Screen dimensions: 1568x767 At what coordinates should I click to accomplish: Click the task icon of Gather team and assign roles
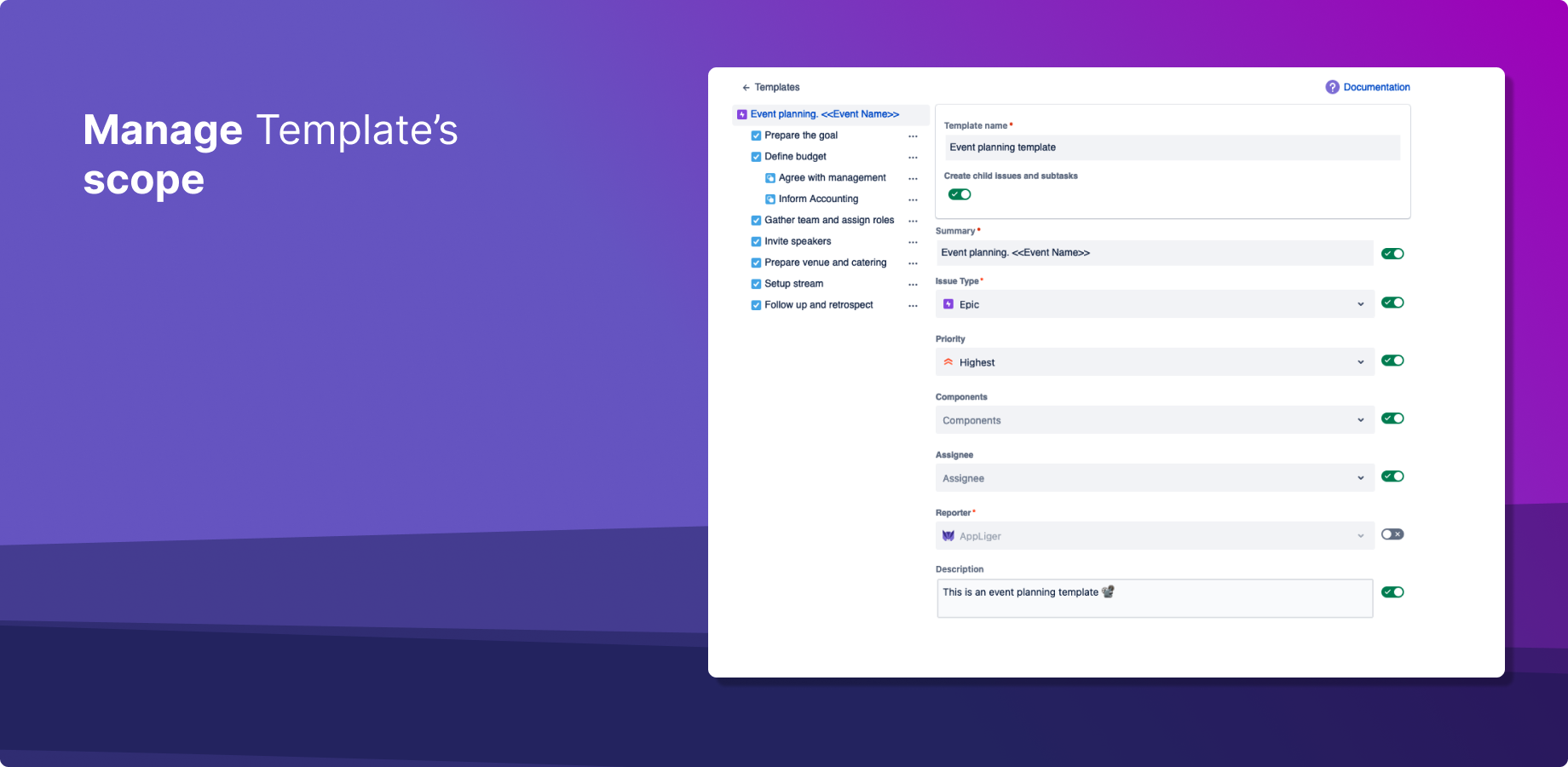pos(756,221)
